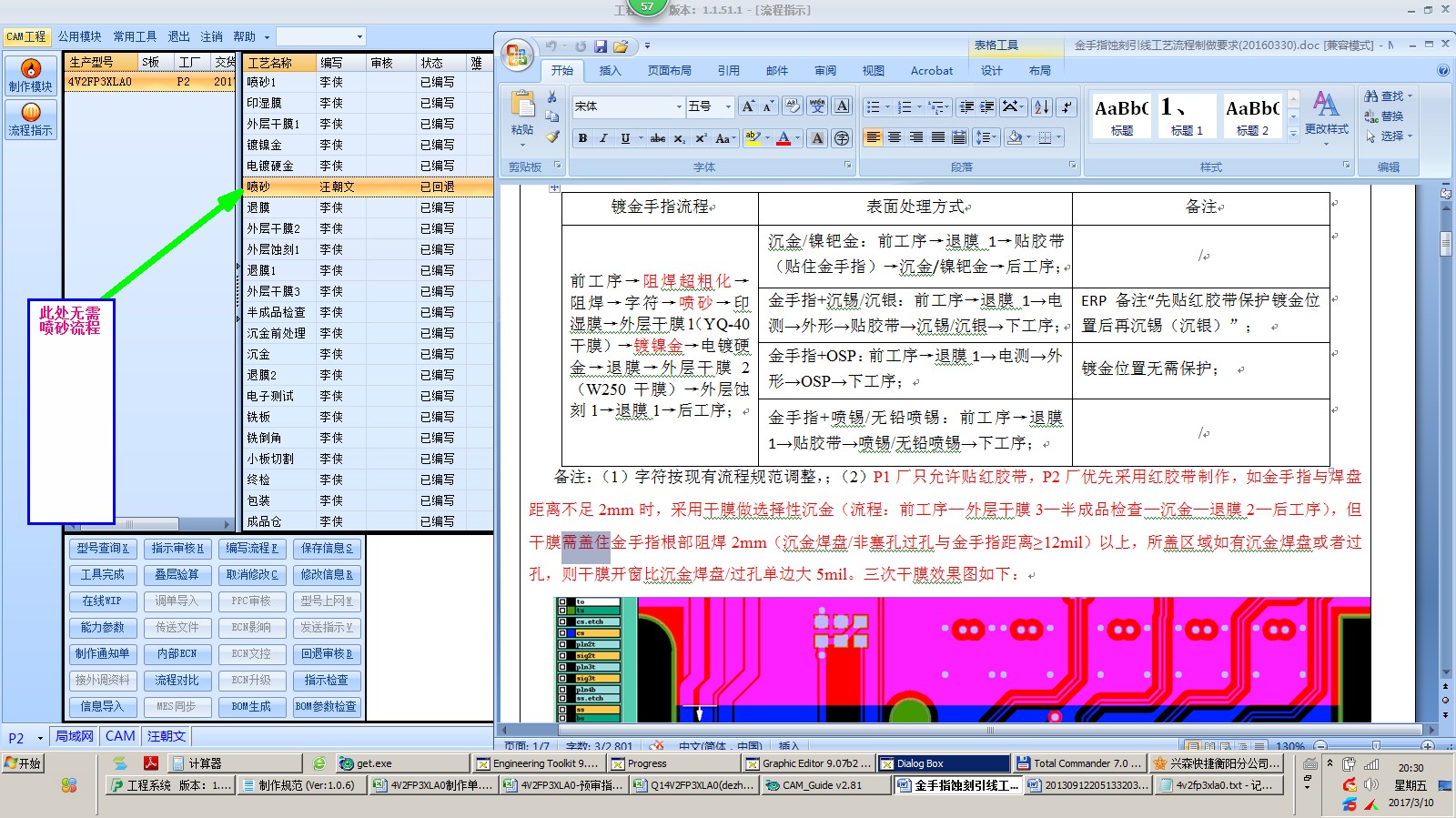Click the Clear Formatting eraser icon
This screenshot has height=818, width=1456.
tap(792, 106)
